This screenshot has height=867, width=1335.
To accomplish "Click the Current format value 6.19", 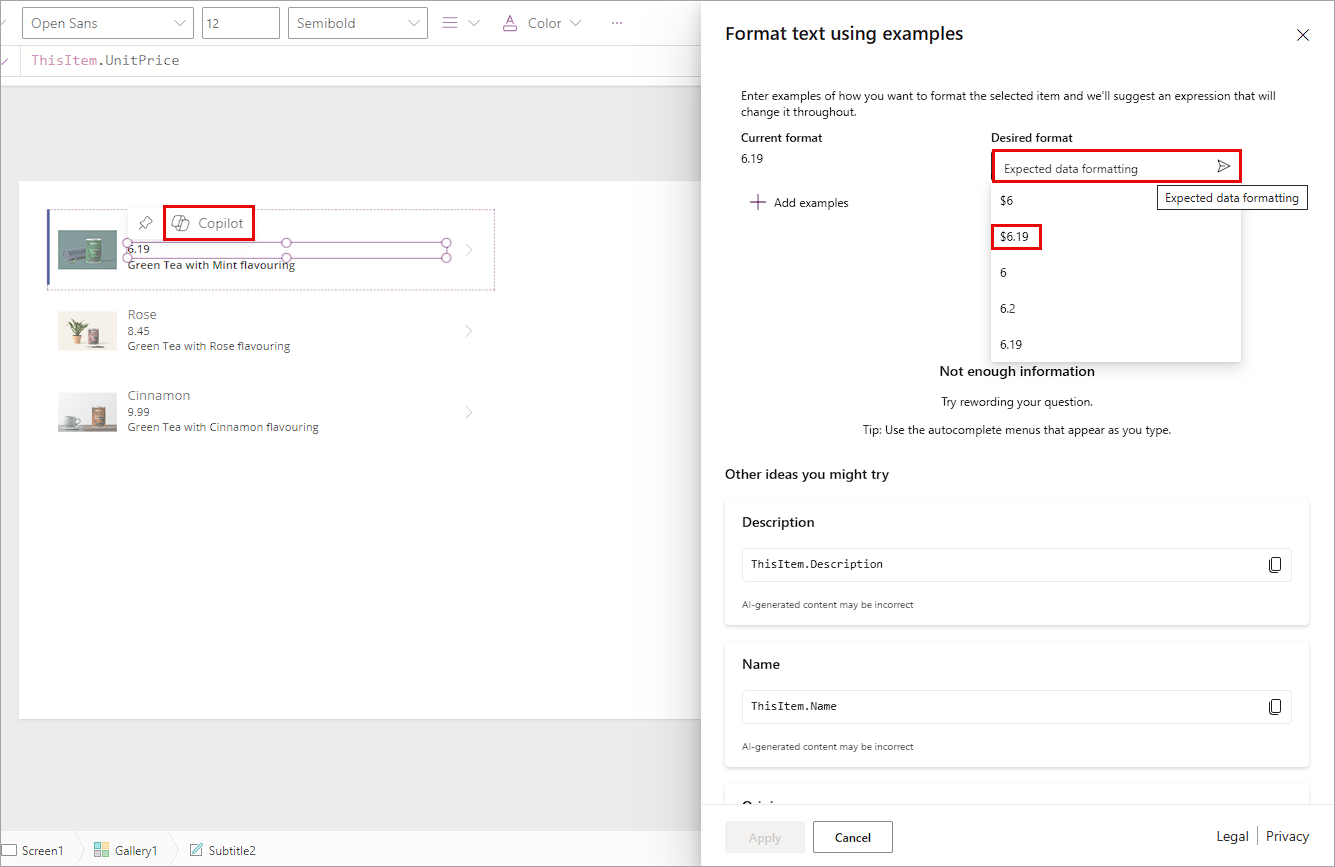I will tap(752, 159).
